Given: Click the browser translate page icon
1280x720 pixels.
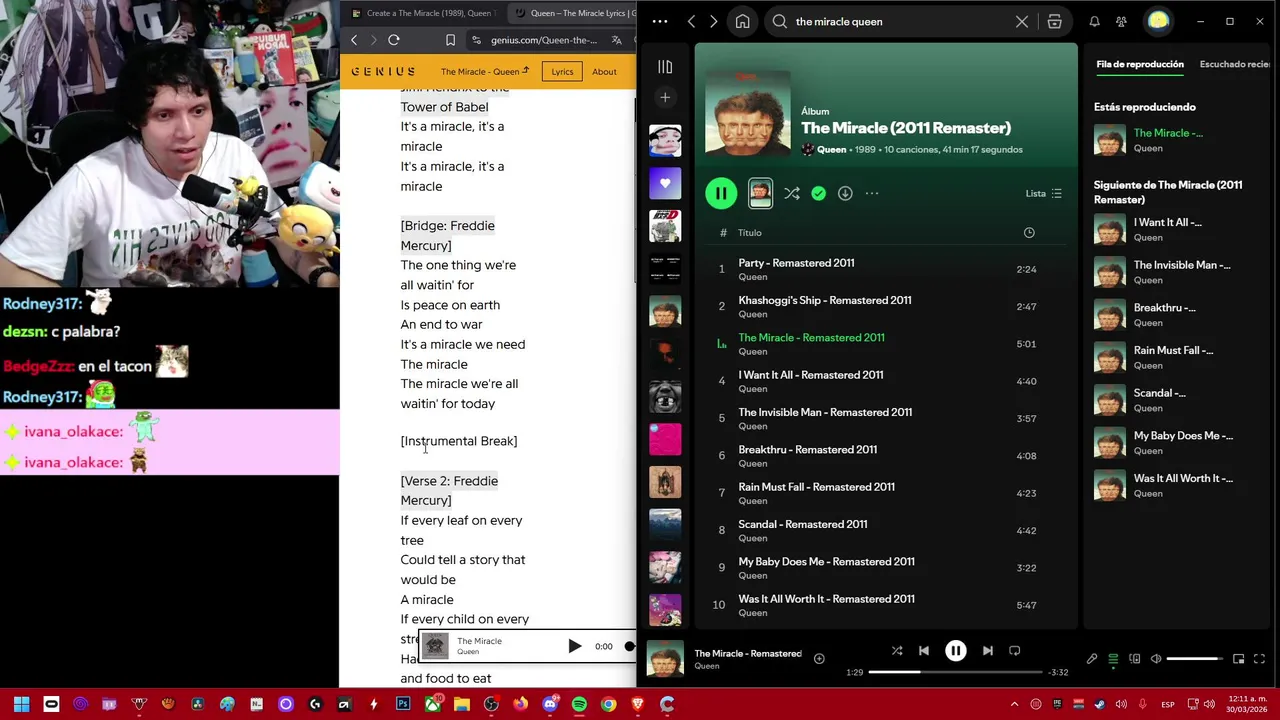Looking at the screenshot, I should (617, 40).
